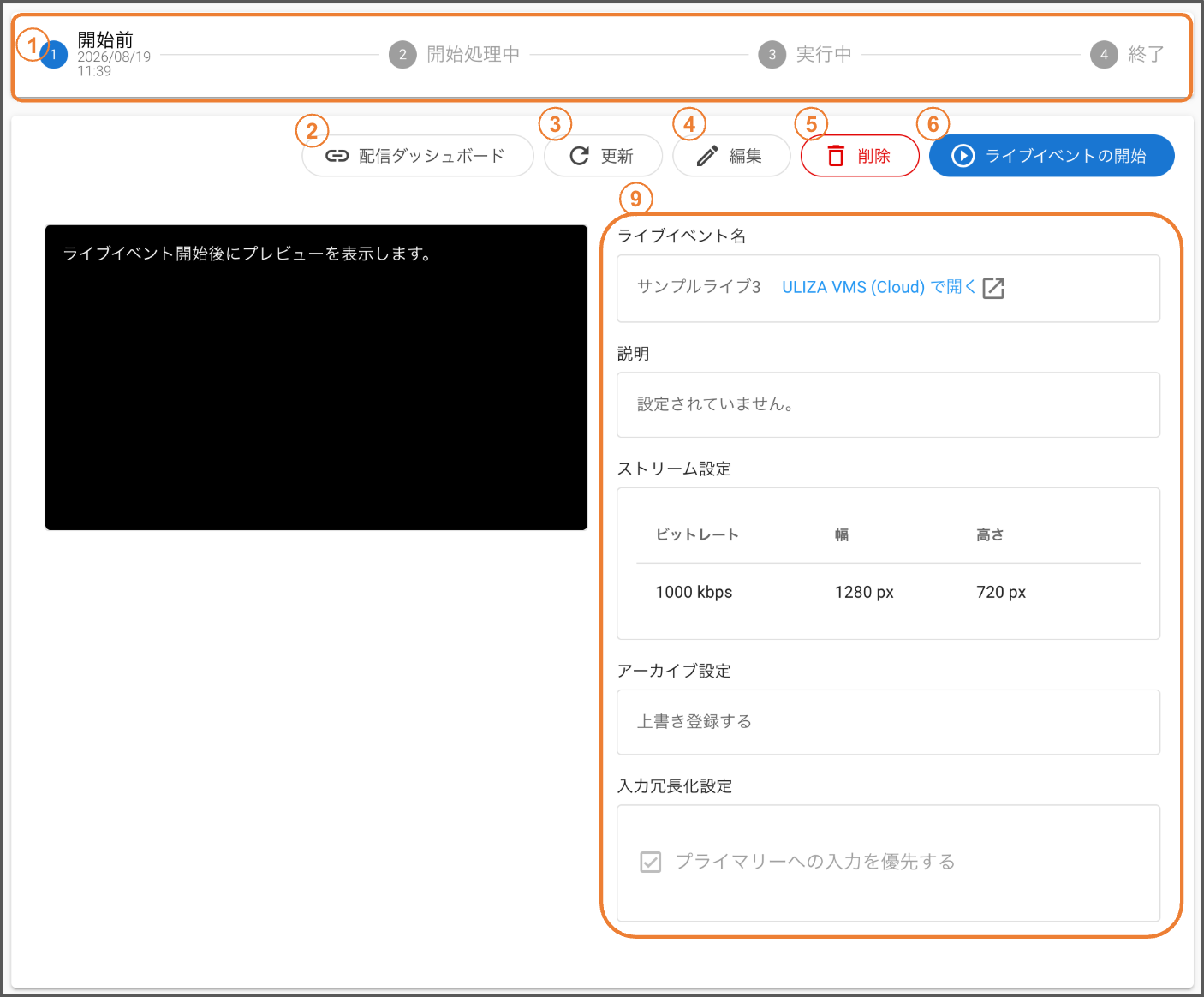Click the circular refresh arrow icon
This screenshot has height=997, width=1204.
click(x=580, y=156)
